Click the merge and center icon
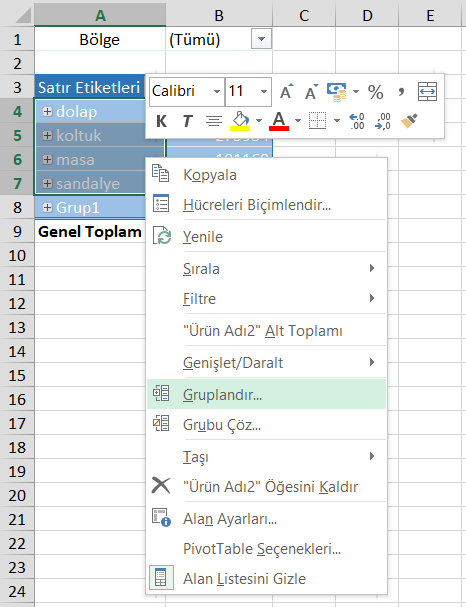466x607 pixels. point(427,92)
